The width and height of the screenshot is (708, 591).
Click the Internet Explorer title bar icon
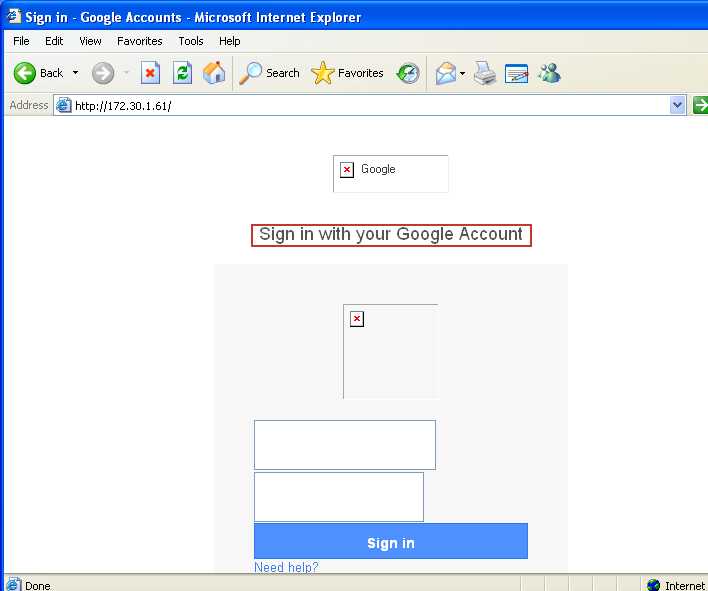14,16
